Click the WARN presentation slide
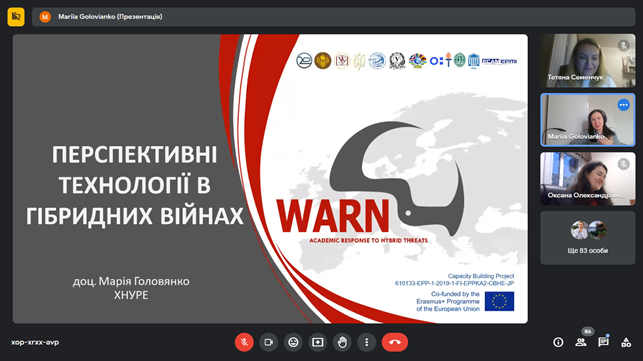 pyautogui.click(x=270, y=179)
